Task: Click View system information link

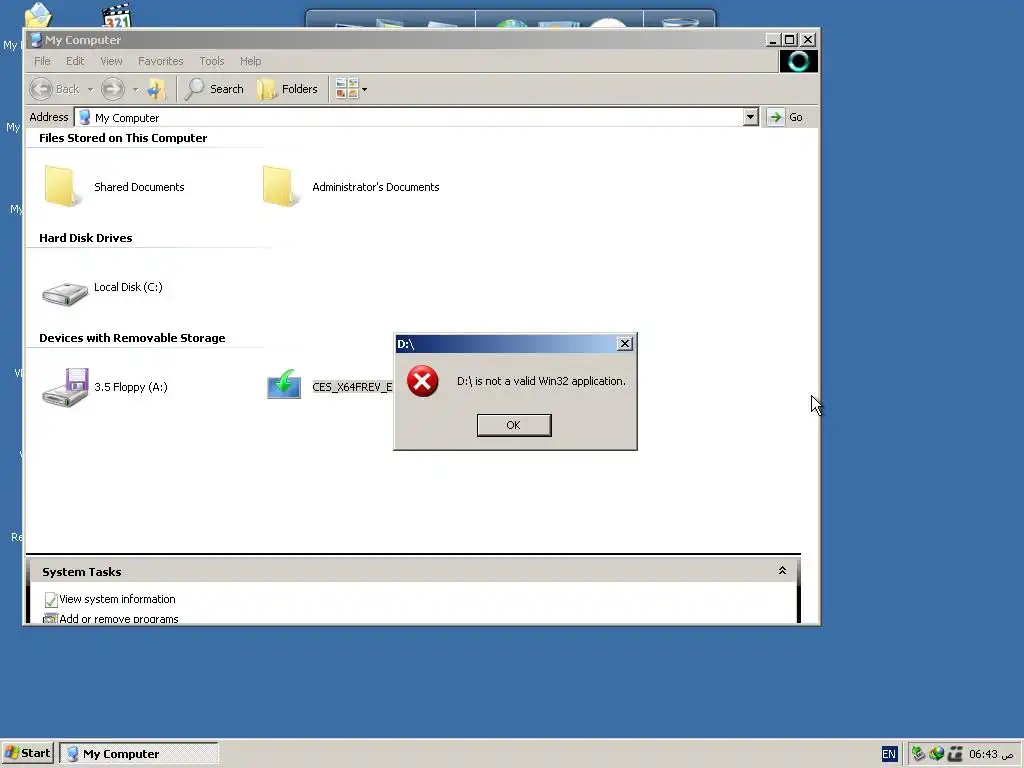Action: point(117,599)
